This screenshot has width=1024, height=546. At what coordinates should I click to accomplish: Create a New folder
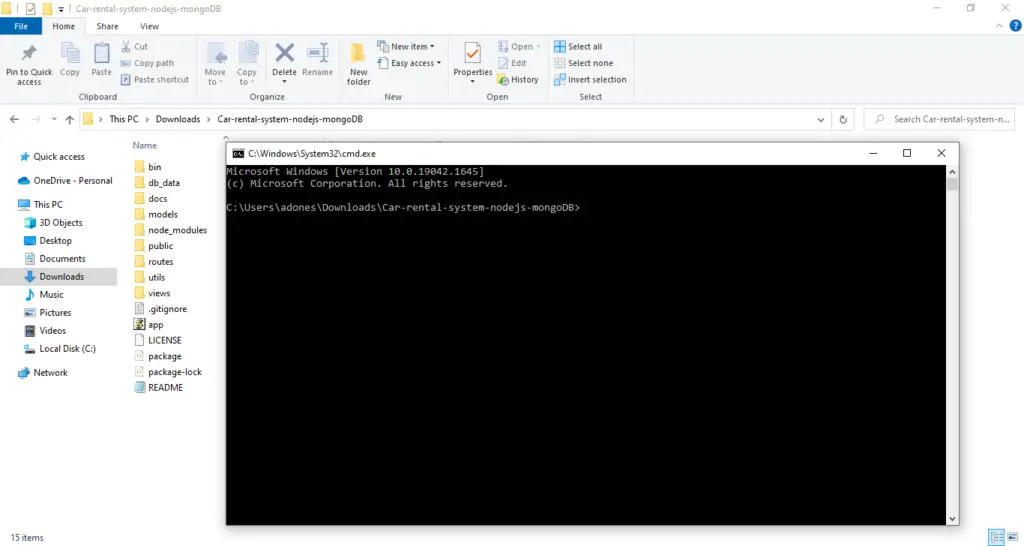[x=358, y=64]
